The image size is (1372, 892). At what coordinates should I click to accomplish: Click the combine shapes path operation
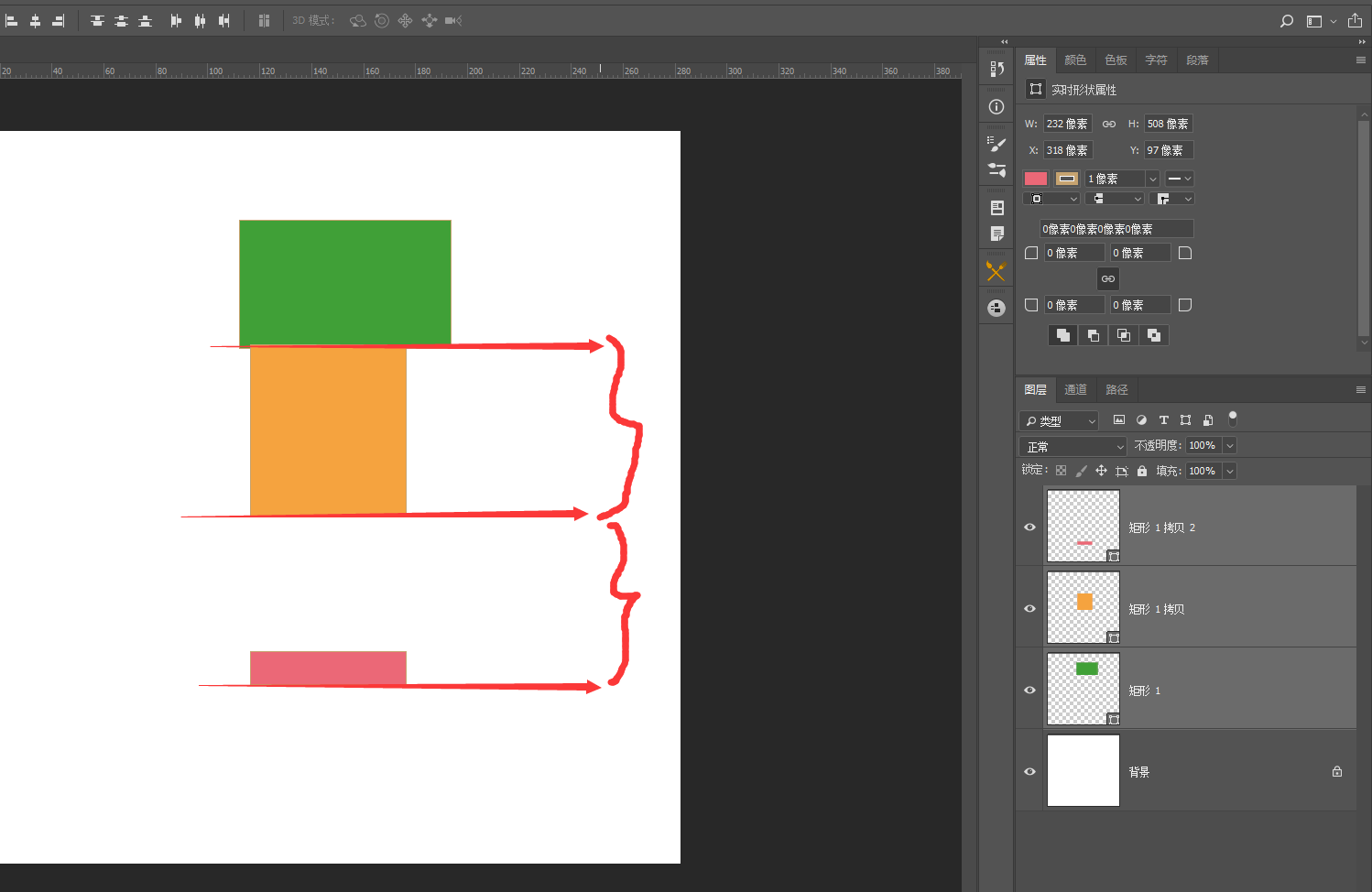(1062, 335)
